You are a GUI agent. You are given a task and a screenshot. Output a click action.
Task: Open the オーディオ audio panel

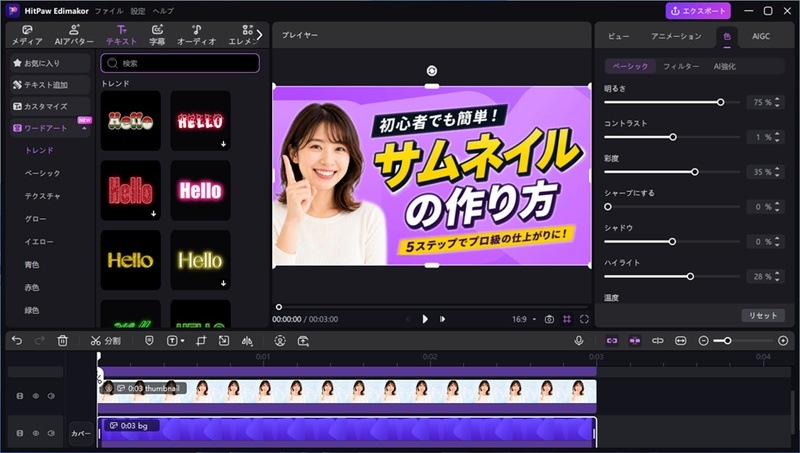coord(196,35)
